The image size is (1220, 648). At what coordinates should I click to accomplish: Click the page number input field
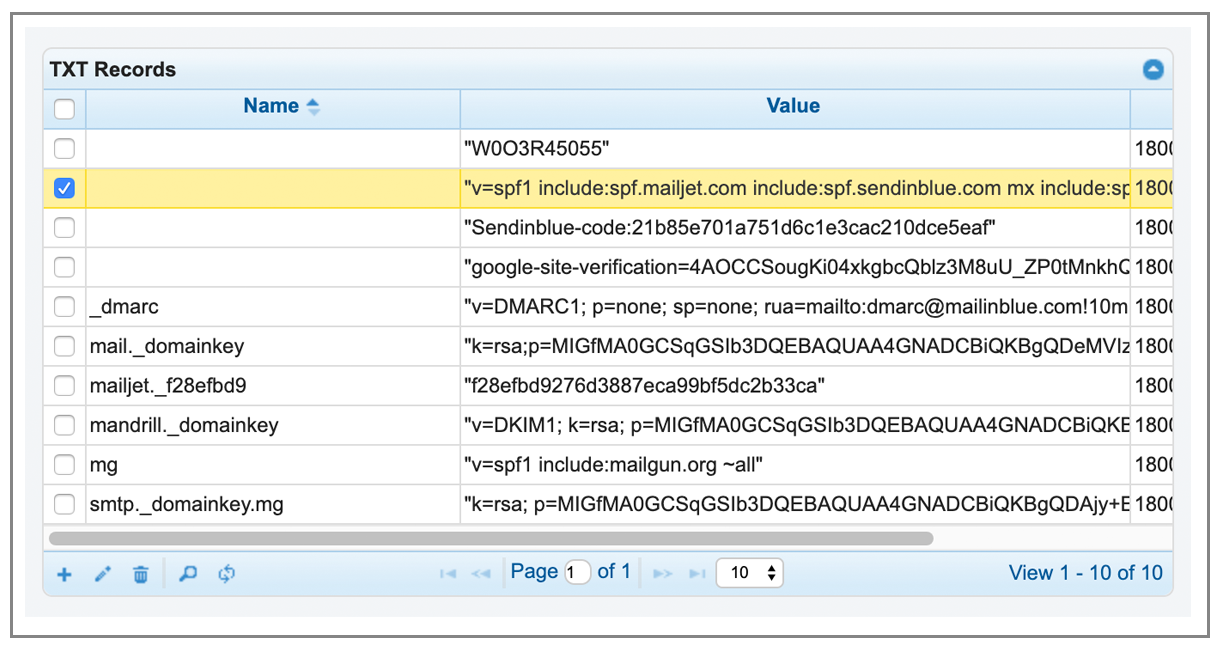coord(578,573)
